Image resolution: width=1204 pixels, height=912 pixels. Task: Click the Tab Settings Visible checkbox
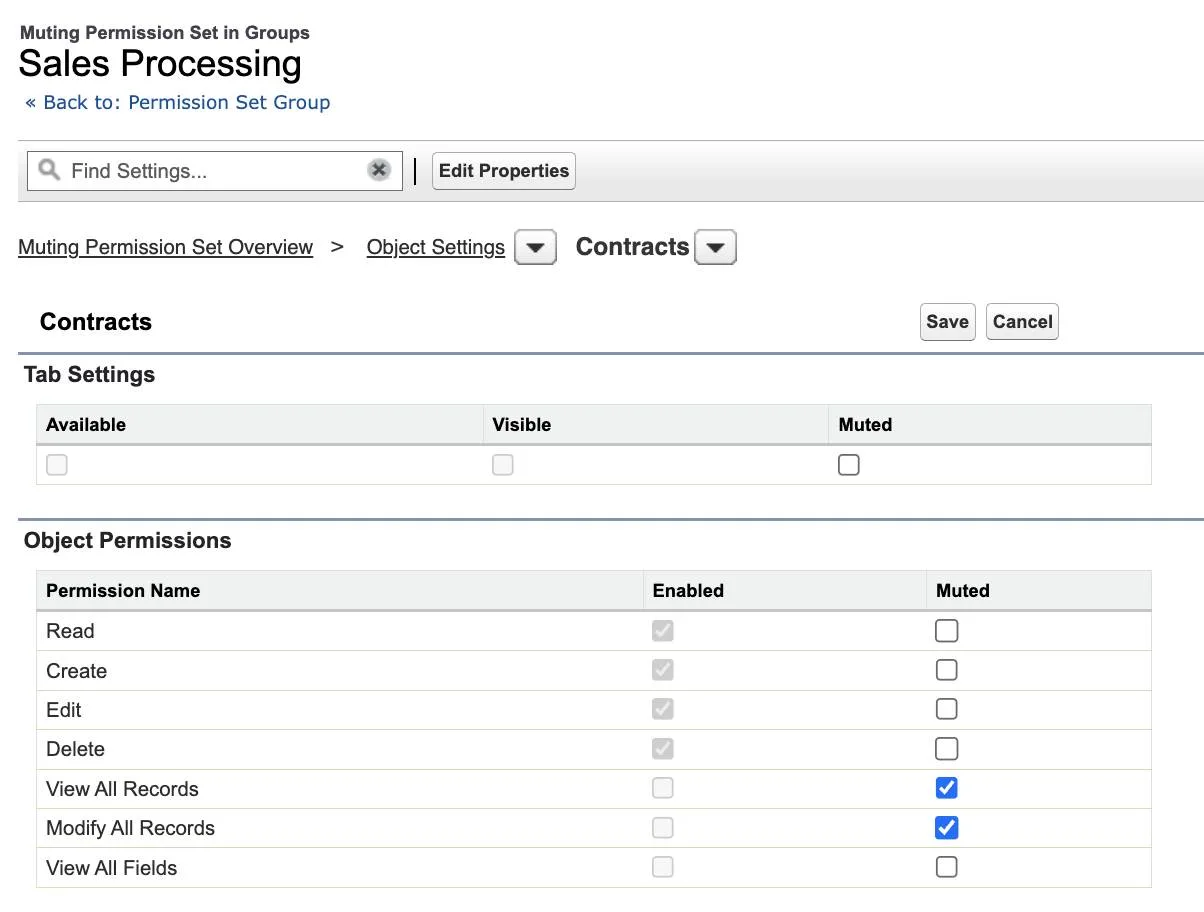(503, 465)
